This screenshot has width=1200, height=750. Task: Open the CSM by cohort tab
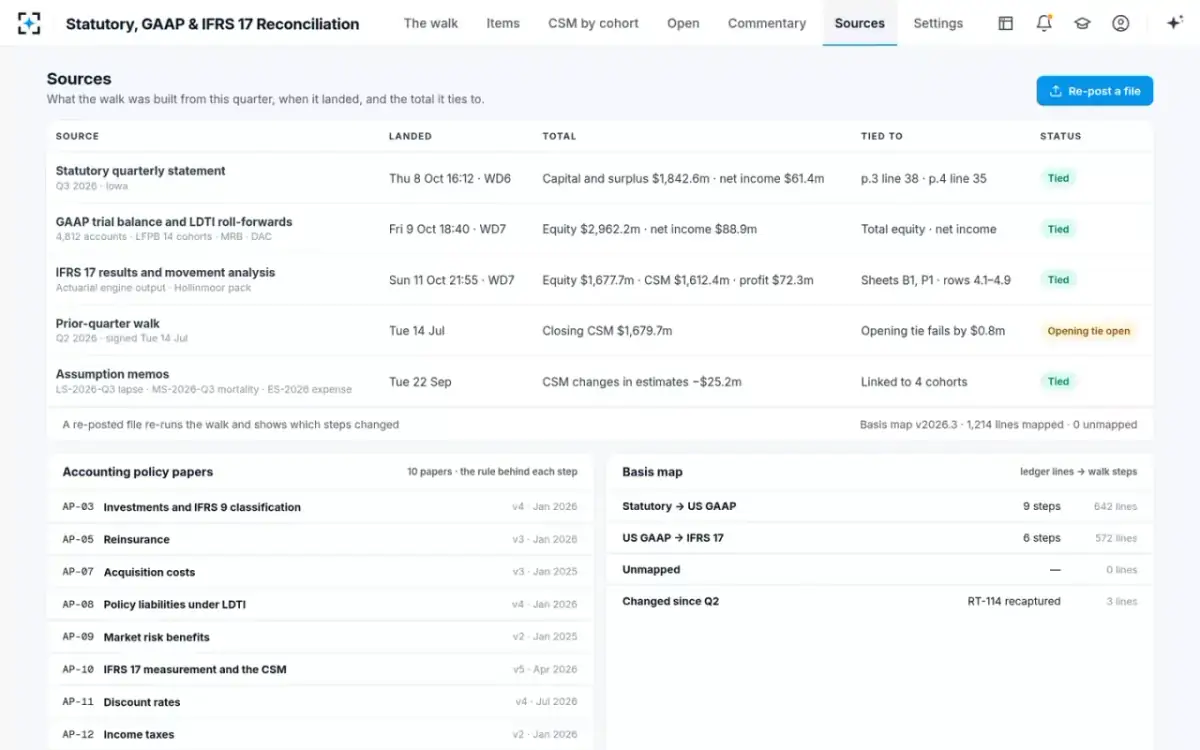tap(593, 23)
